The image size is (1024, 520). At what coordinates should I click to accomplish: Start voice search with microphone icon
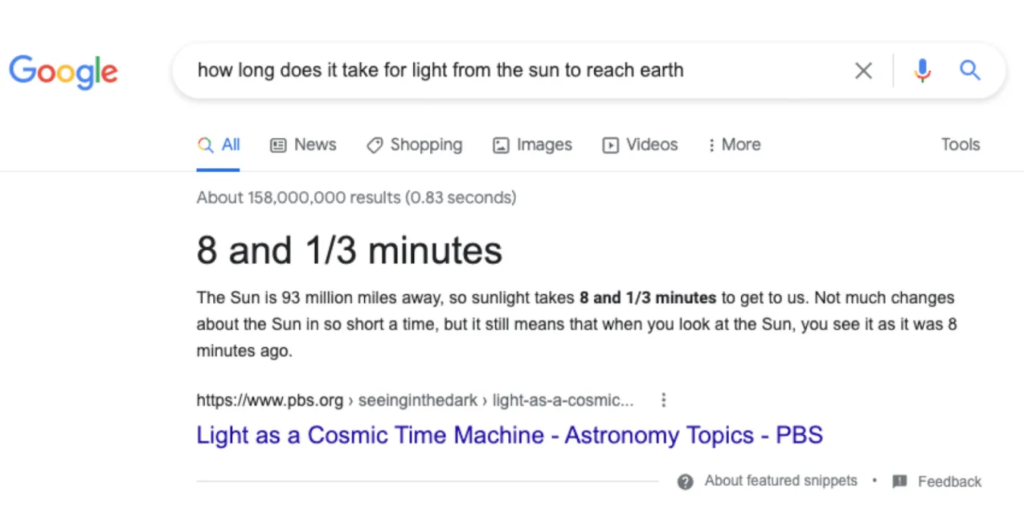922,70
